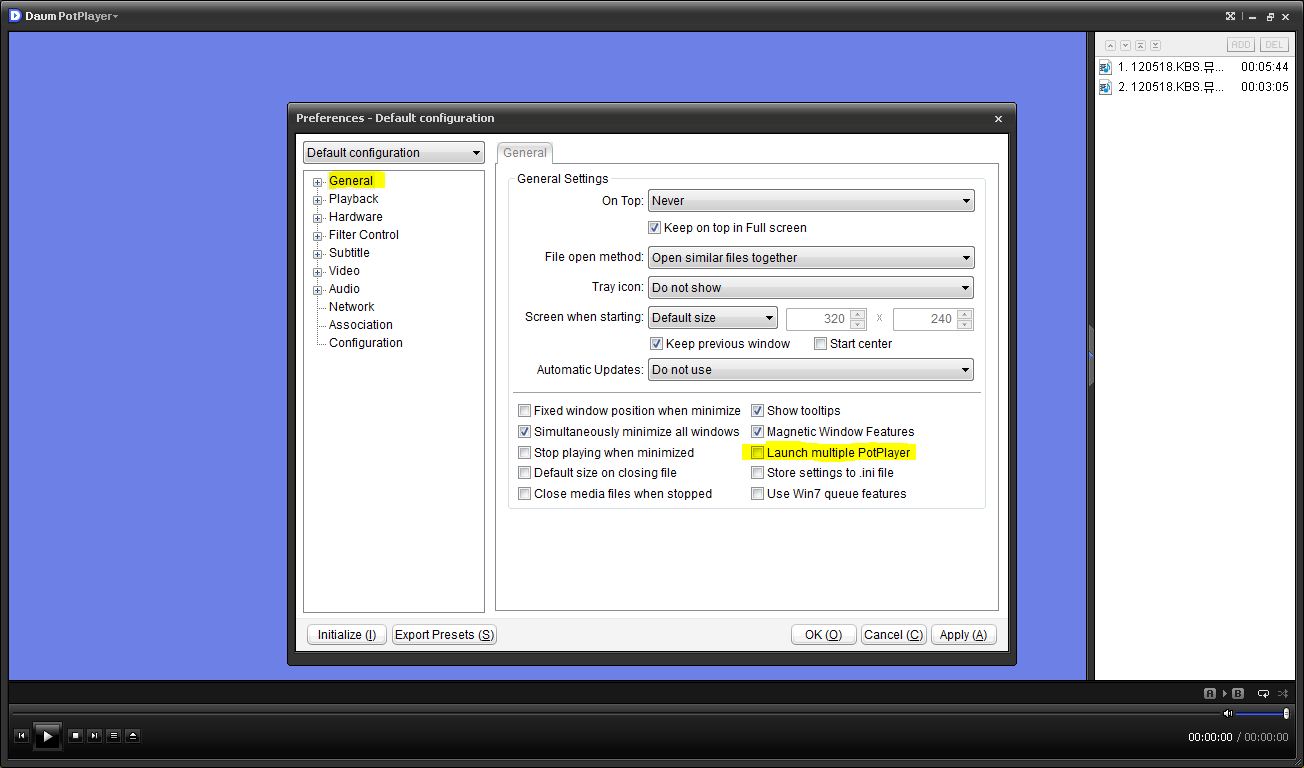Click the volume slider handle
This screenshot has width=1304, height=768.
(x=1286, y=713)
